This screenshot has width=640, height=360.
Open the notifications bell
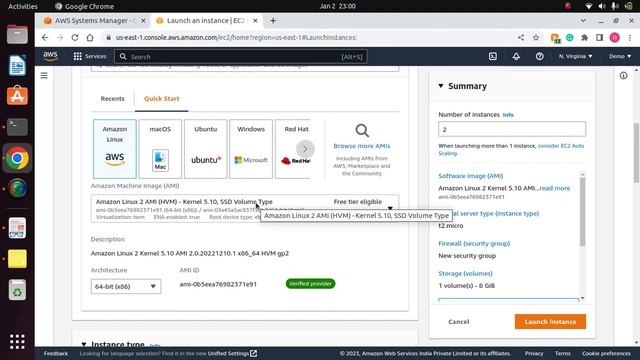point(516,56)
